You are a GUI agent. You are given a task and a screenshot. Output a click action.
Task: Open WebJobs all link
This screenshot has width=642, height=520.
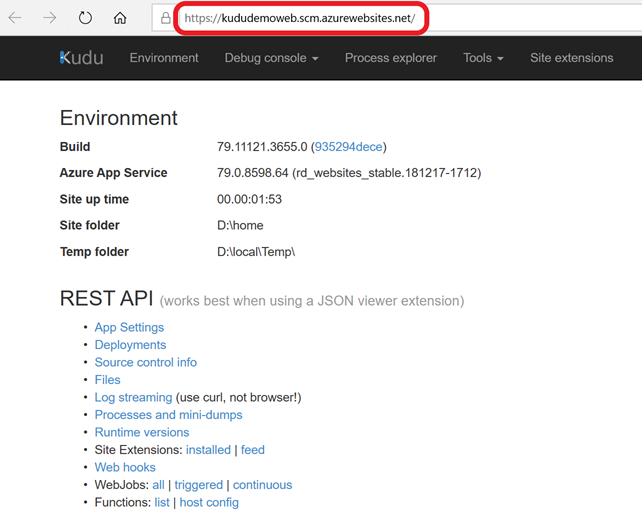pos(158,485)
